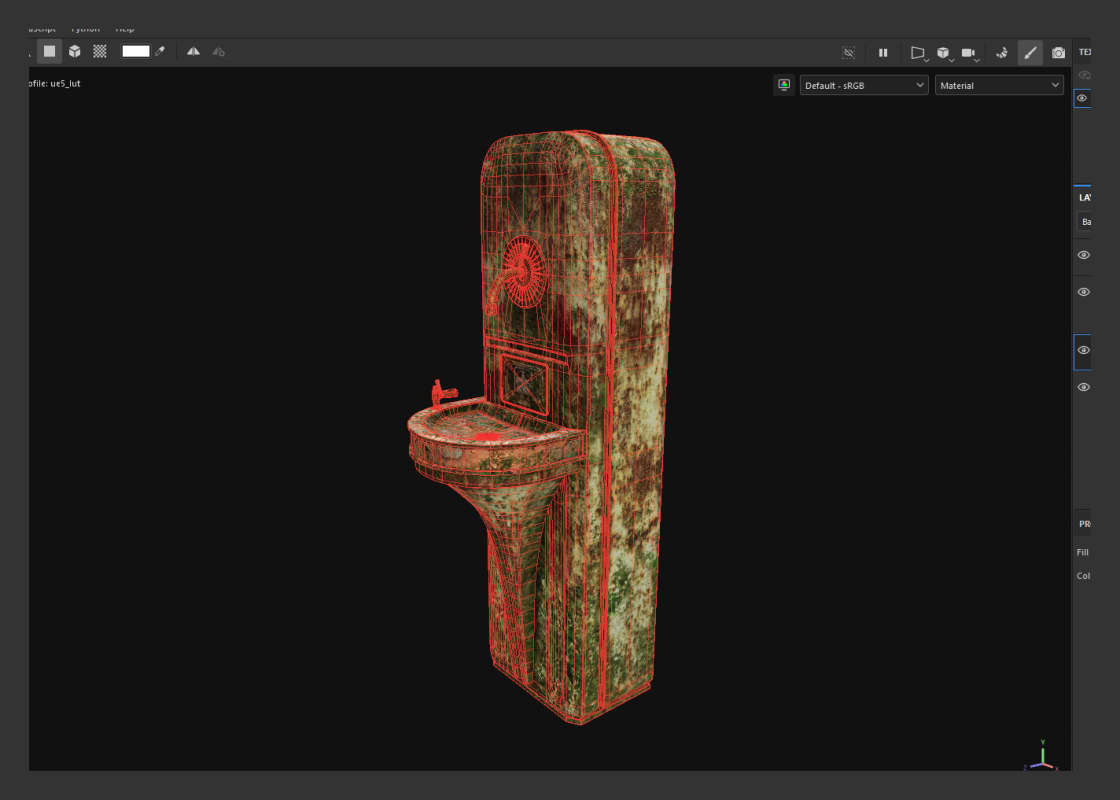The width and height of the screenshot is (1120, 800).
Task: Hide the bottom layer using its eye toggle
Action: tap(1083, 387)
